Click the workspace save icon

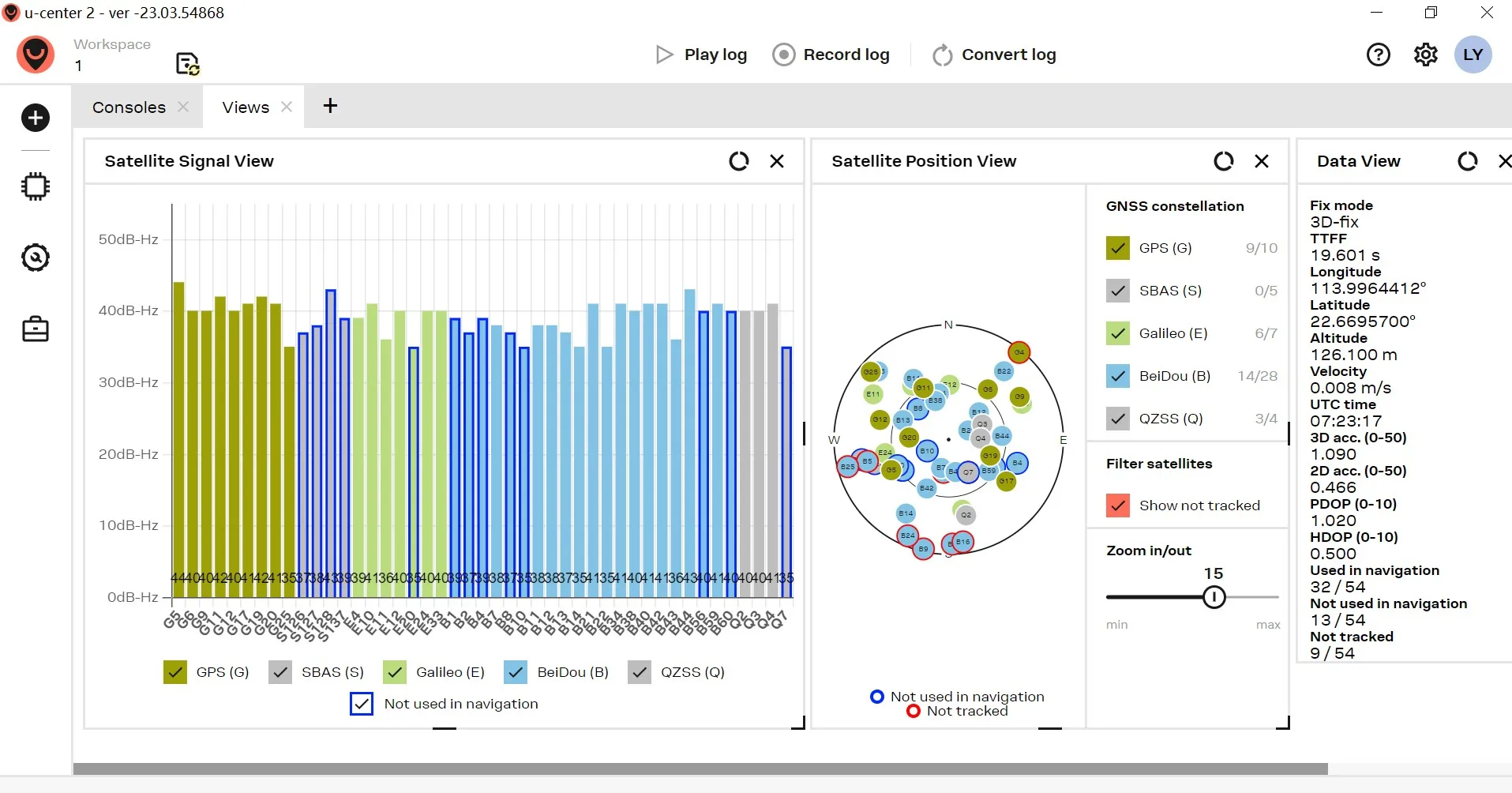[x=187, y=64]
